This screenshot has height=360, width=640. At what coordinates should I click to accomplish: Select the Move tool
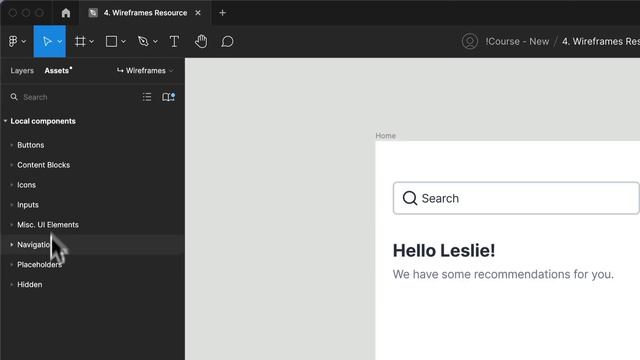point(47,41)
